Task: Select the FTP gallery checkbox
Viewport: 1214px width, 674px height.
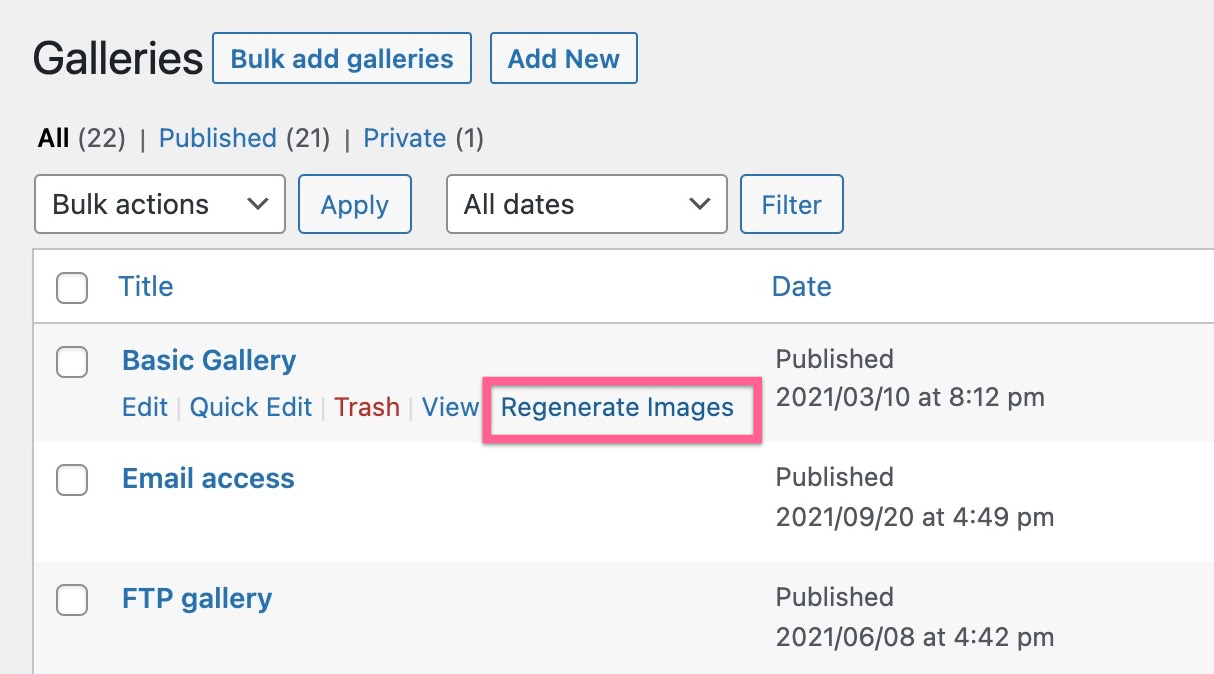Action: coord(72,600)
